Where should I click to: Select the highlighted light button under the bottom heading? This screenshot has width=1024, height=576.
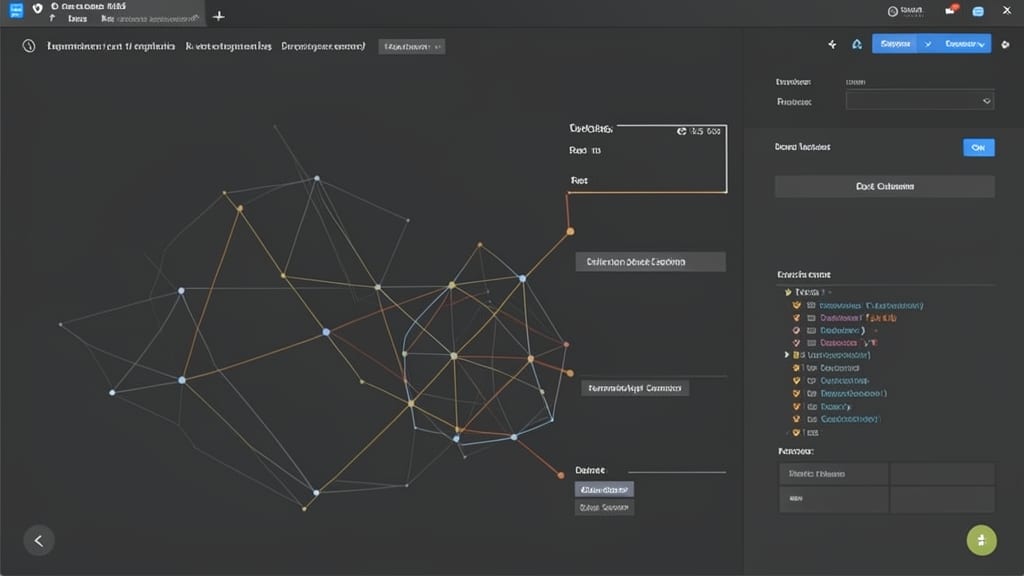[x=604, y=489]
